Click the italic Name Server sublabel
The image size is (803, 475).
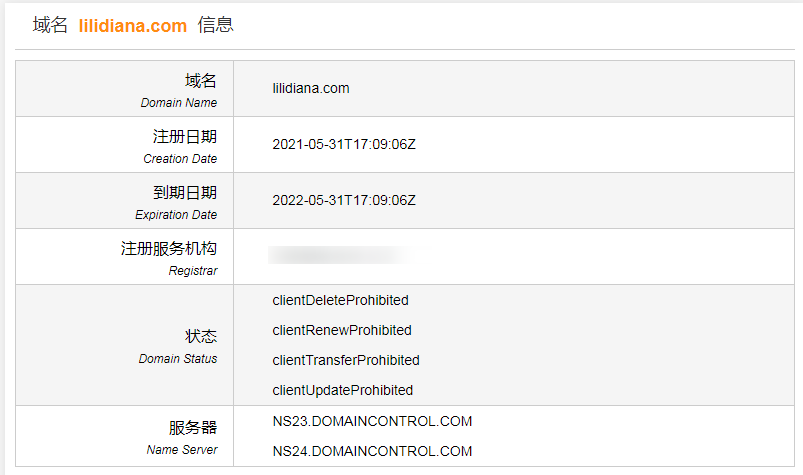click(x=182, y=450)
